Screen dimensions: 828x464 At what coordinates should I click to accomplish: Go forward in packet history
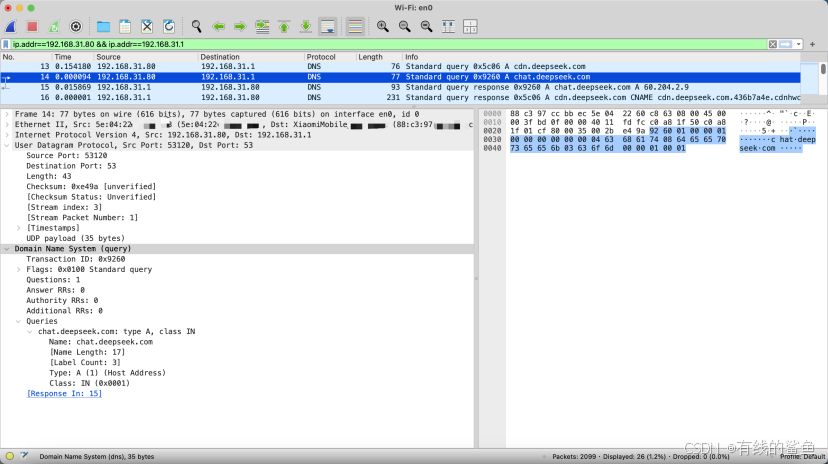(240, 26)
